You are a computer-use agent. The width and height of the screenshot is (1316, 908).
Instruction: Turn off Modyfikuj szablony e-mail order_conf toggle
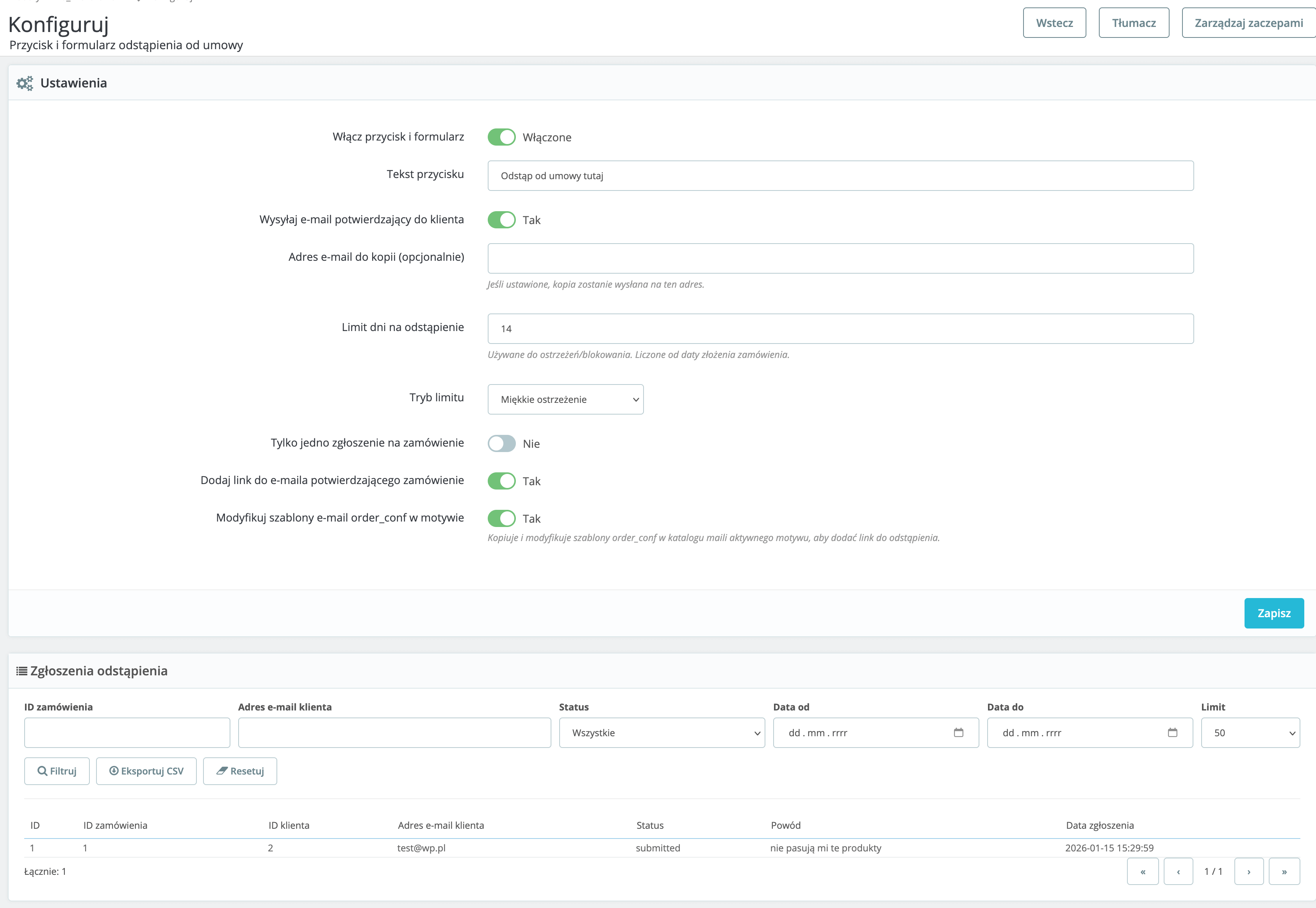(501, 518)
